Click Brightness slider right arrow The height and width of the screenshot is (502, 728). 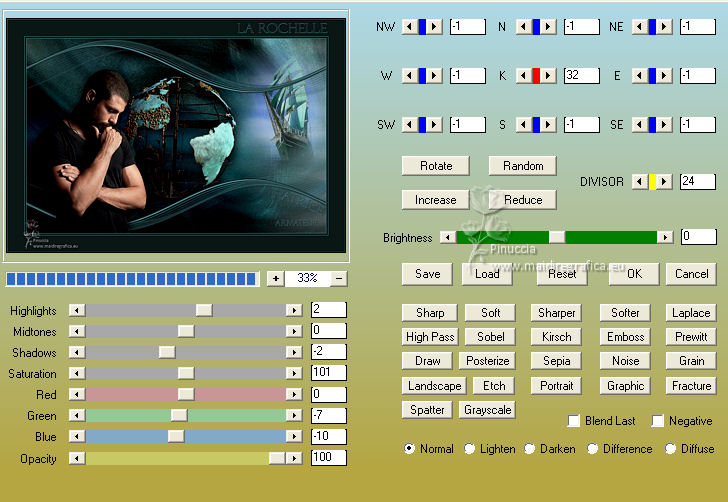[x=665, y=237]
